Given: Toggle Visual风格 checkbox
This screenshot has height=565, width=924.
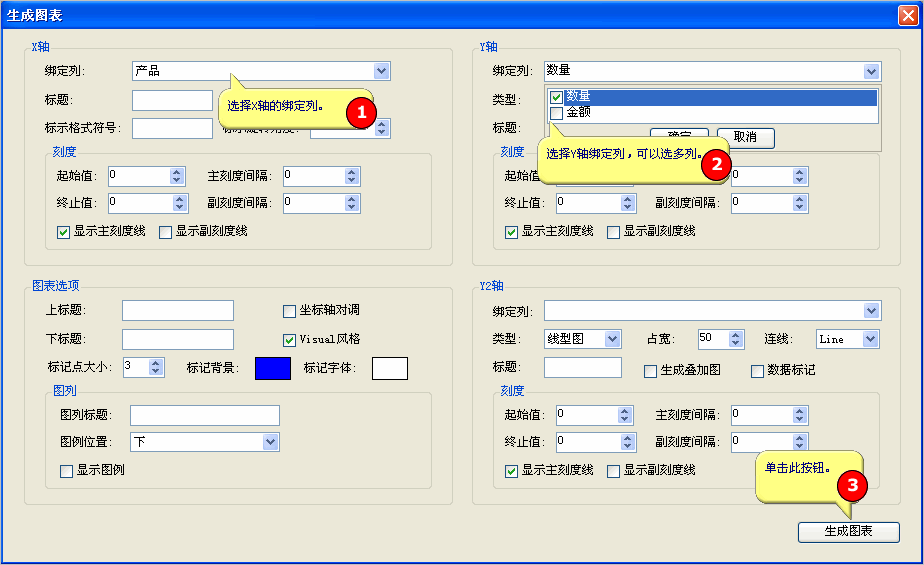Looking at the screenshot, I should [x=290, y=339].
